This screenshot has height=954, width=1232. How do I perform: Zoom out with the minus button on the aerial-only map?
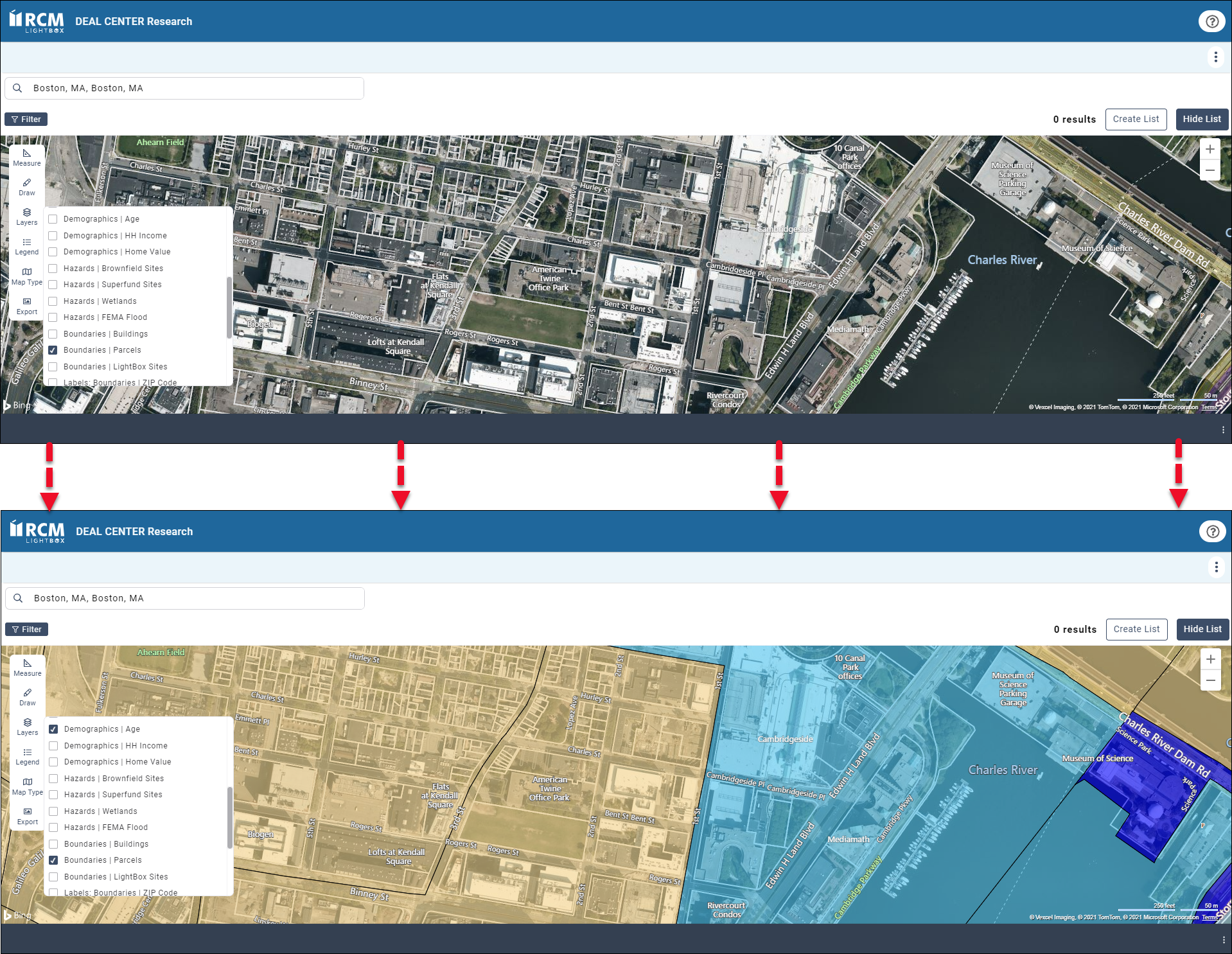click(1210, 170)
